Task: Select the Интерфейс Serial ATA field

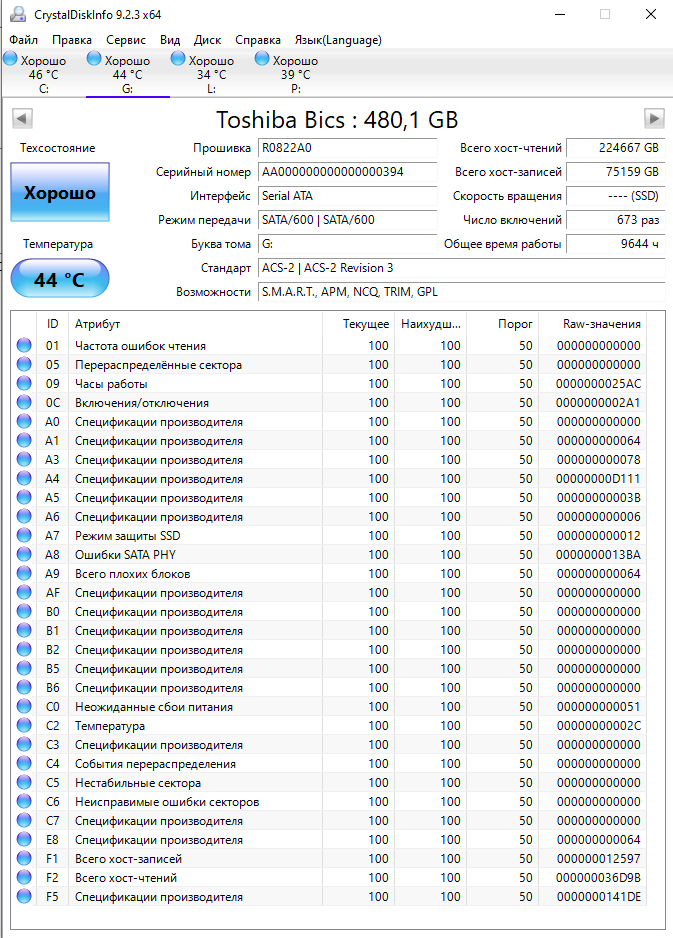Action: pos(348,196)
